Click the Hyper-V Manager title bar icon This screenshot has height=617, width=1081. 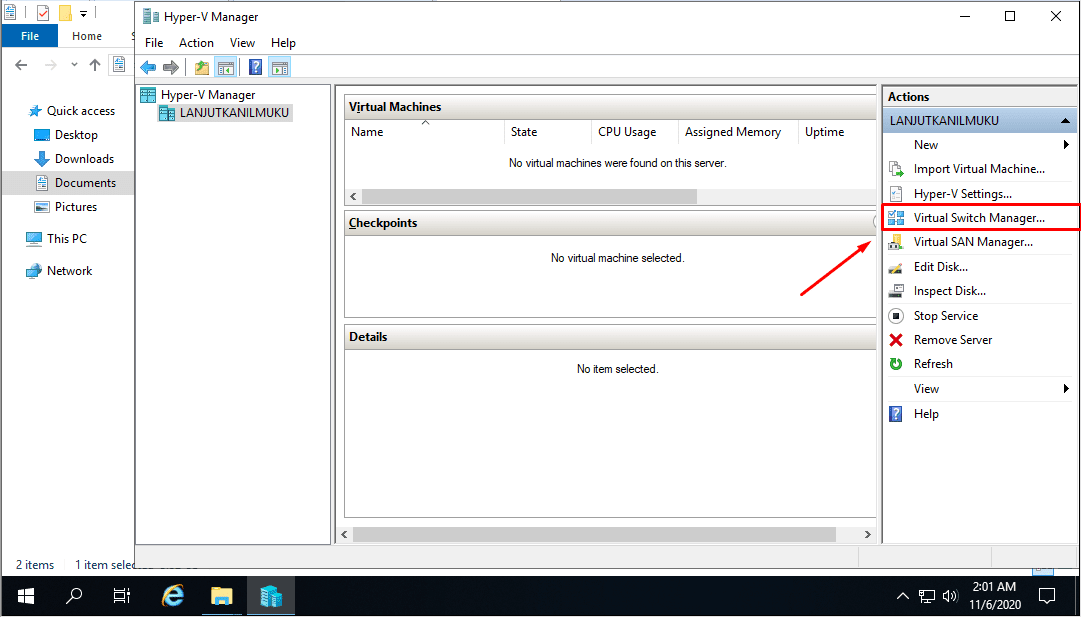pos(150,17)
